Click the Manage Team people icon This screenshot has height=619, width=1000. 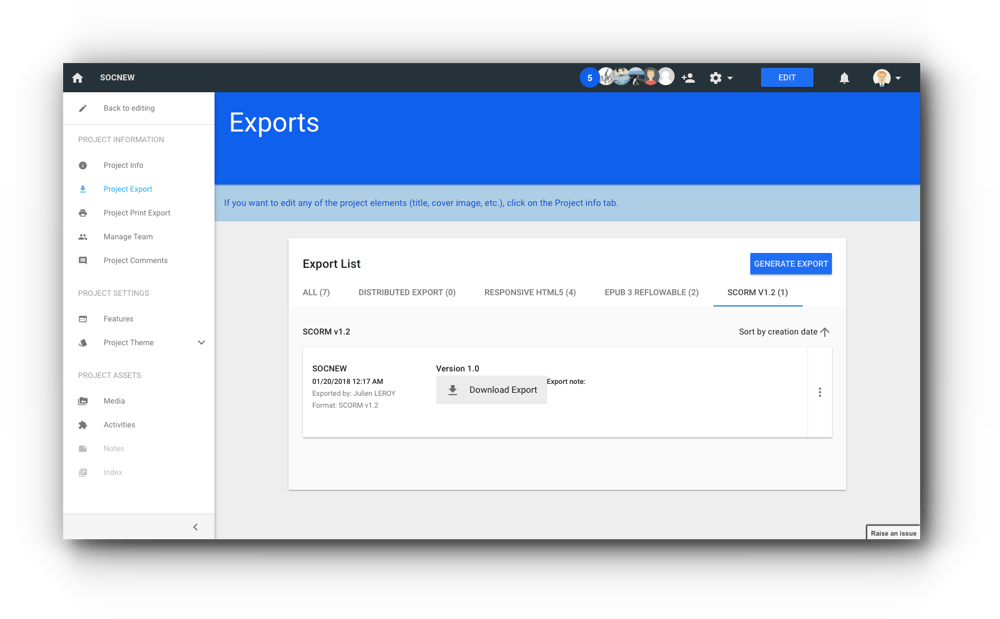coord(83,237)
